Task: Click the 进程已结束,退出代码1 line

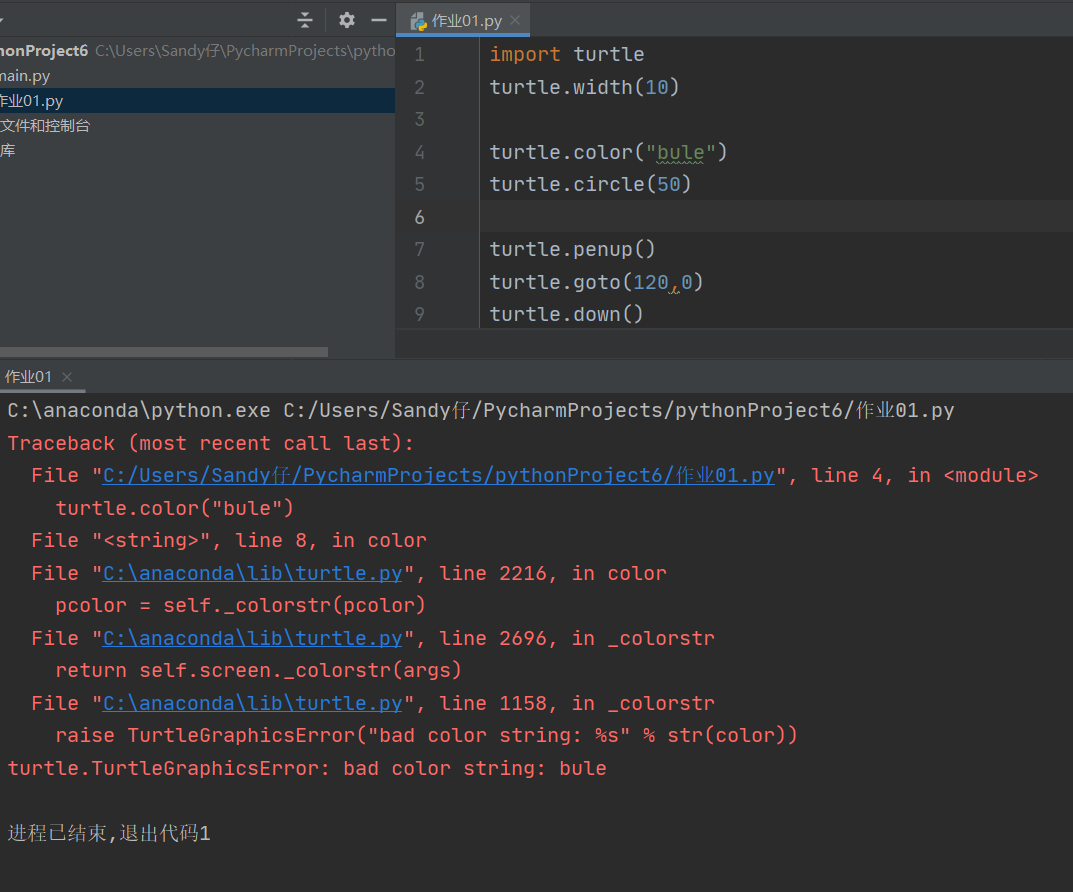Action: [x=109, y=833]
